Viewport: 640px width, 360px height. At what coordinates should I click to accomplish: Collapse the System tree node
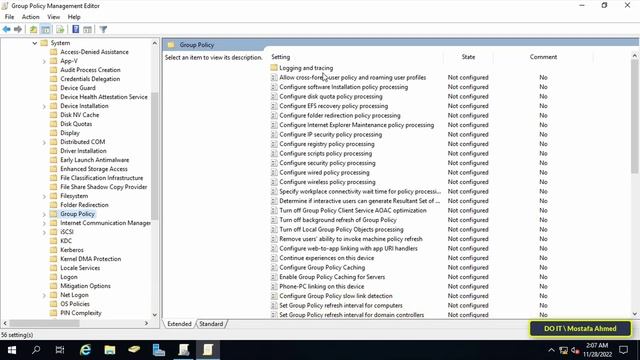(35, 43)
